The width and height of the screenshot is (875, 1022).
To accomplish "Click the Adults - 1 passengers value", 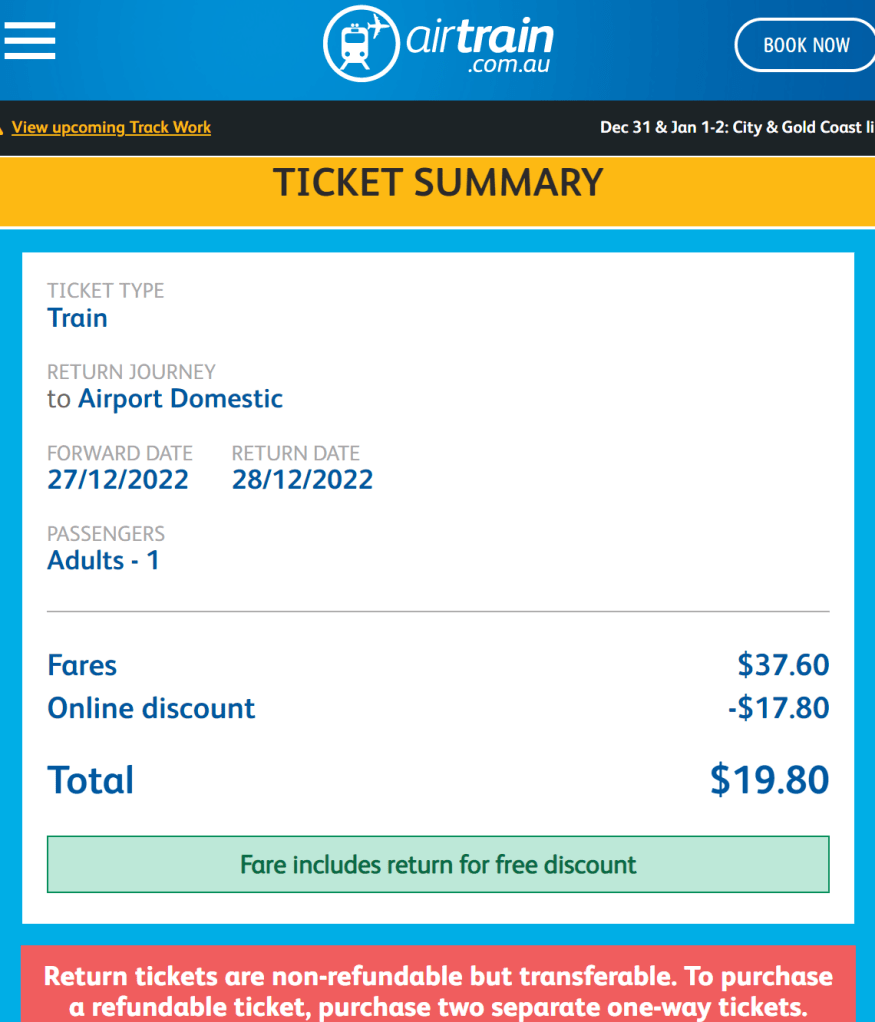I will point(103,561).
